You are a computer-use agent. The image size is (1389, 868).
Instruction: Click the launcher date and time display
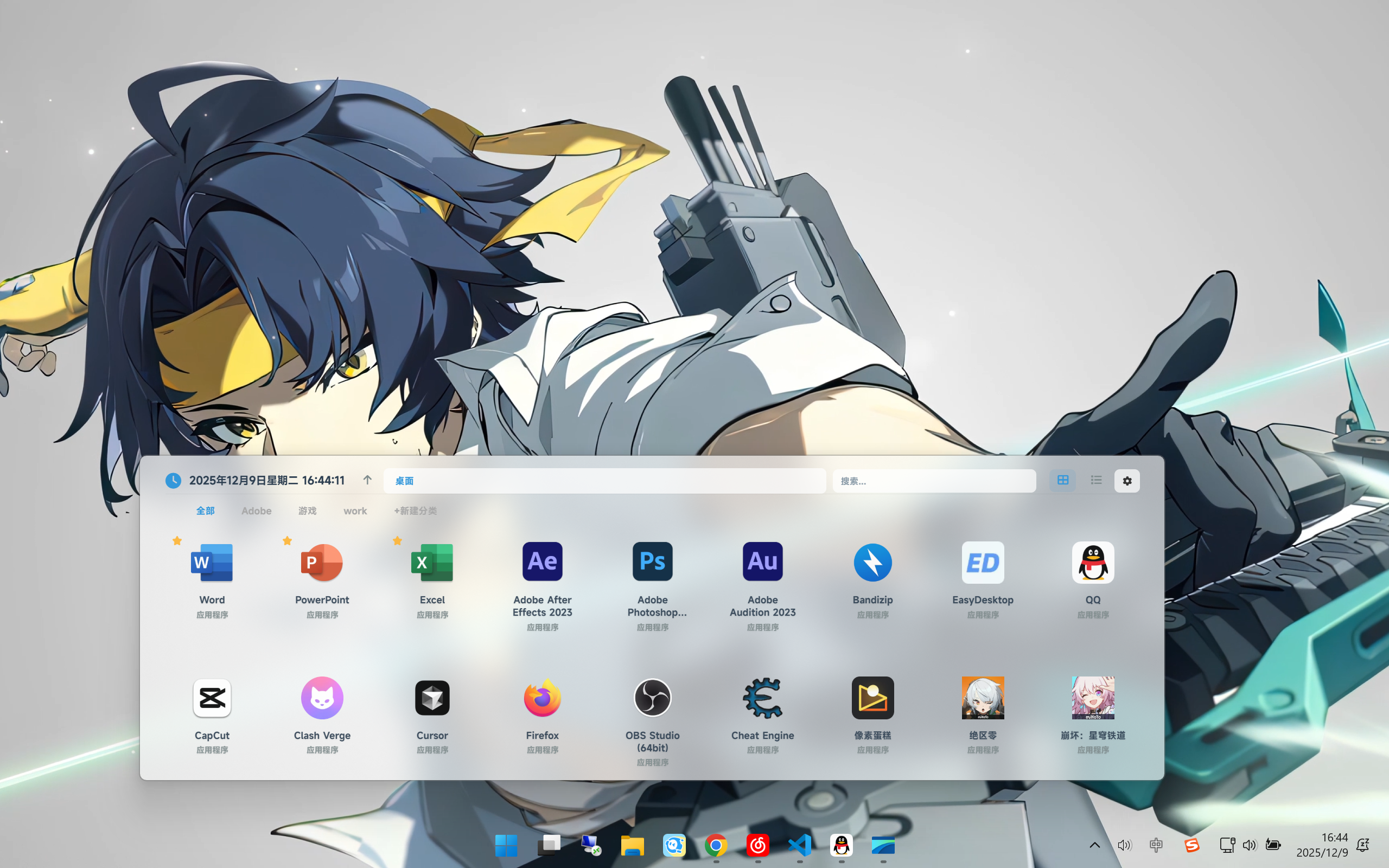tap(267, 481)
